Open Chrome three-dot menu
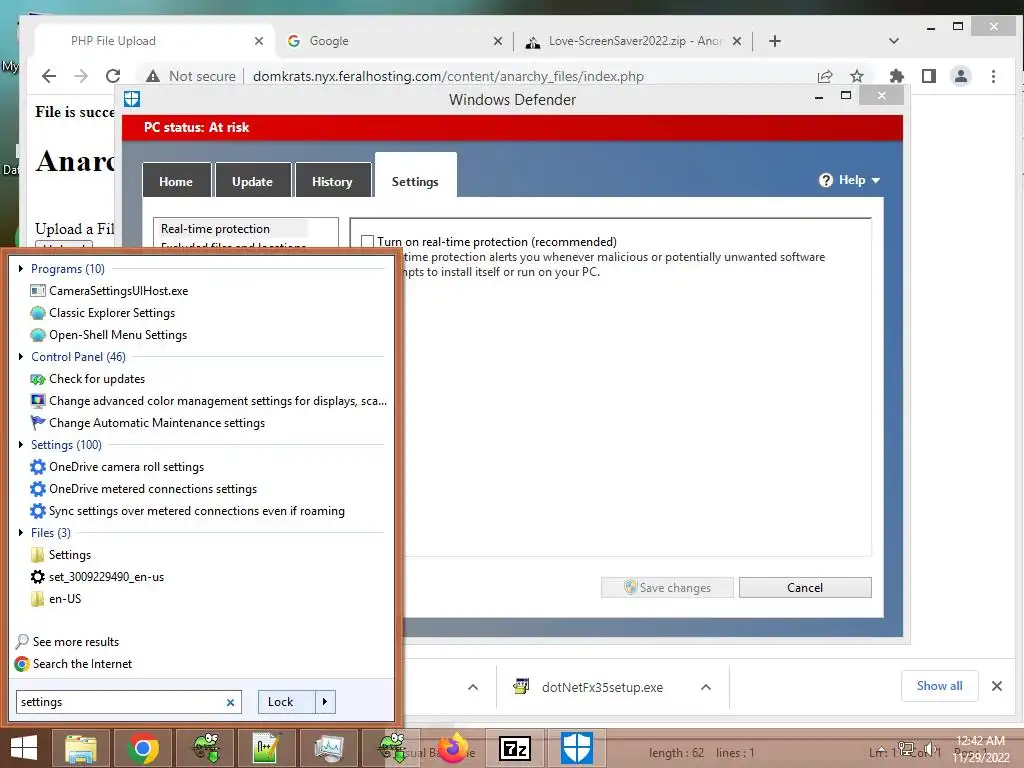This screenshot has height=768, width=1024. point(993,76)
